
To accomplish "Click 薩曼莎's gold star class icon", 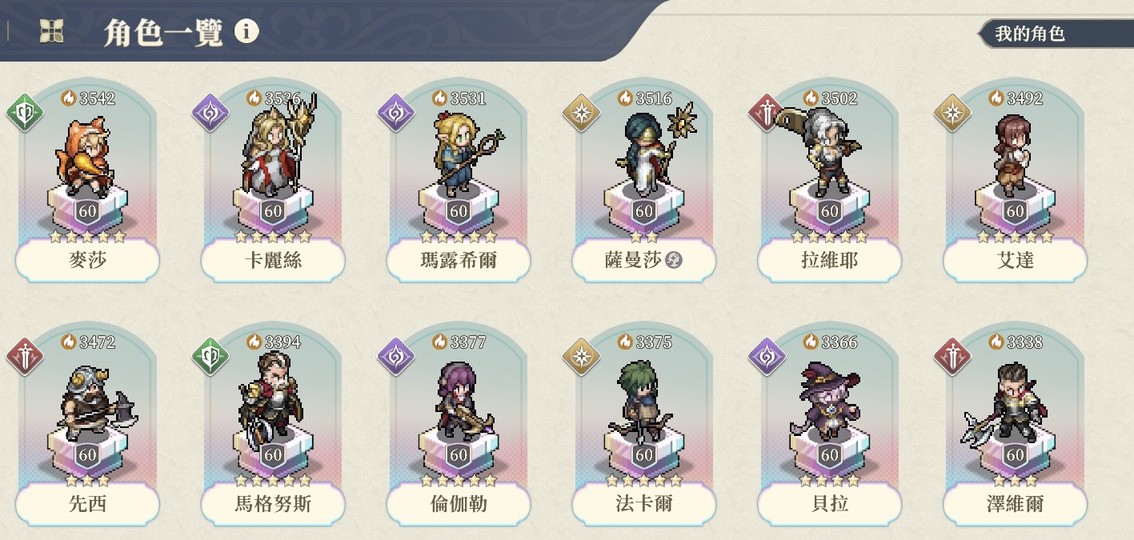I will pos(581,113).
